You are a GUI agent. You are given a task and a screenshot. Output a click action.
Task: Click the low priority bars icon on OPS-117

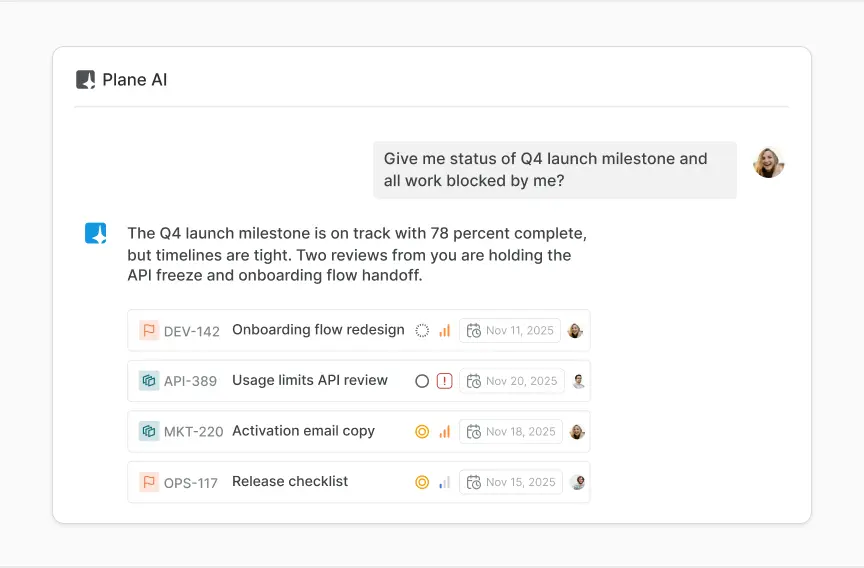coord(445,482)
